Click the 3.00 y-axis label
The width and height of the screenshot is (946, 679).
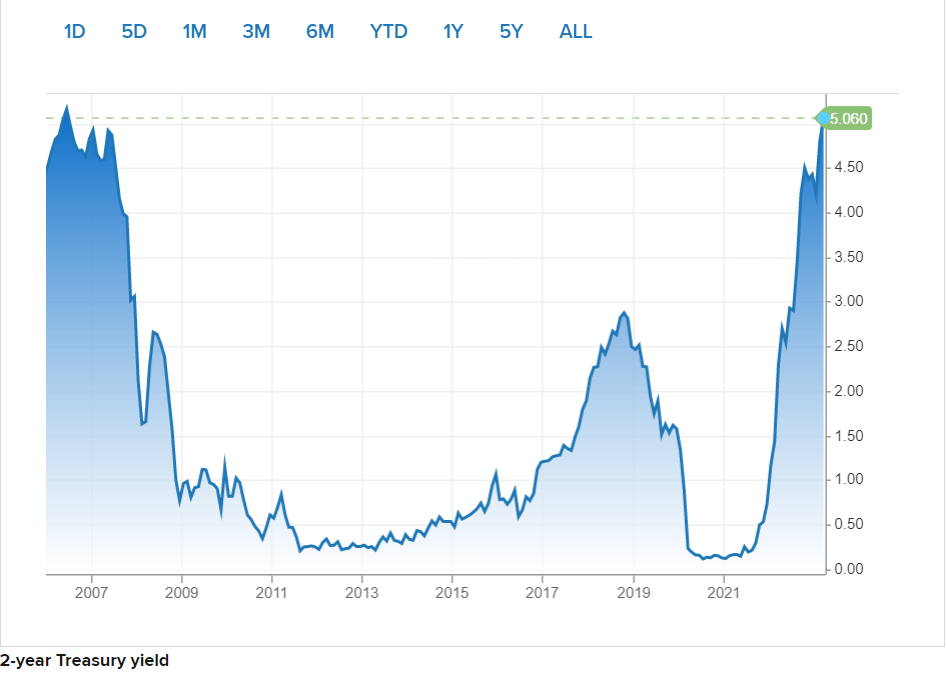[849, 301]
